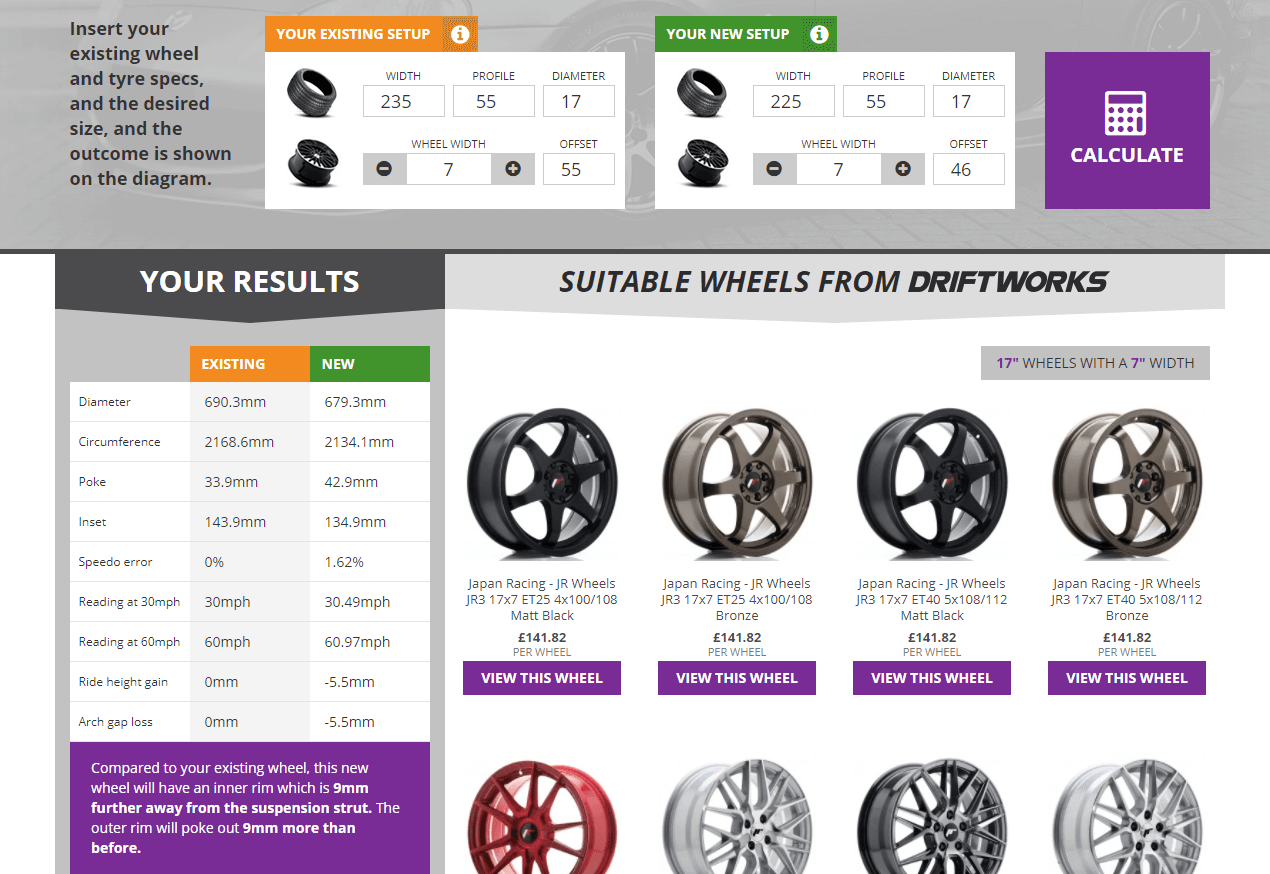This screenshot has height=874, width=1270.
Task: Click the Suitable Wheels from Driftworks heading
Action: tap(833, 282)
